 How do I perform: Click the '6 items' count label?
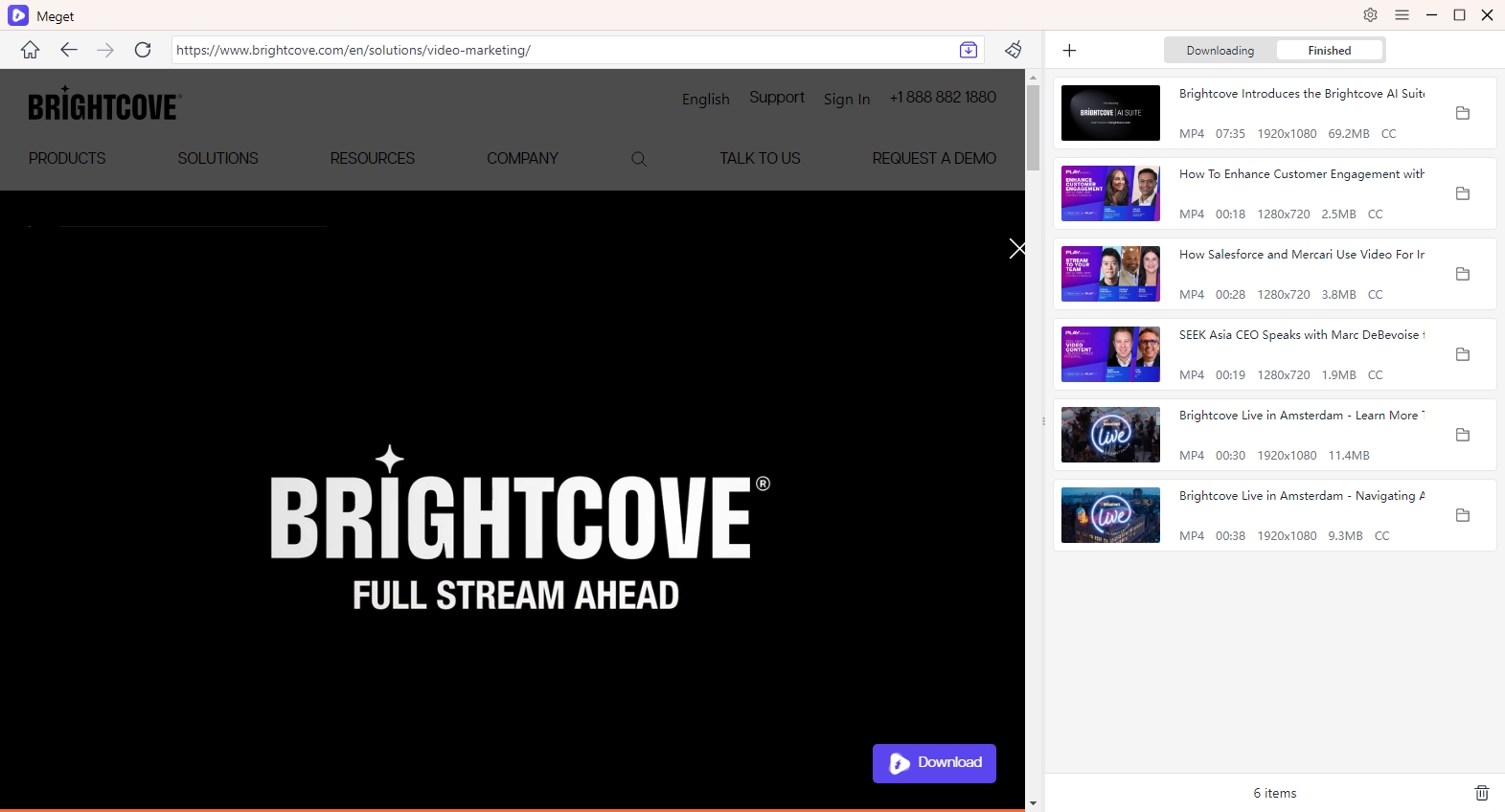(1275, 793)
